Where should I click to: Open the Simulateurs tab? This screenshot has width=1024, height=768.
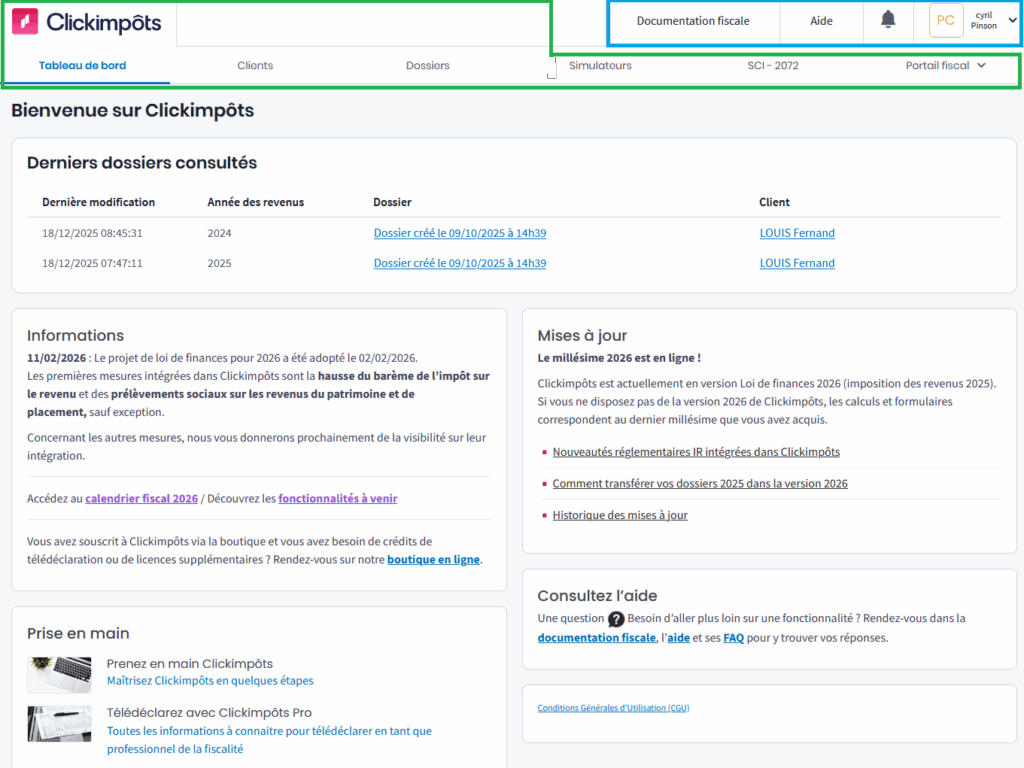click(600, 66)
